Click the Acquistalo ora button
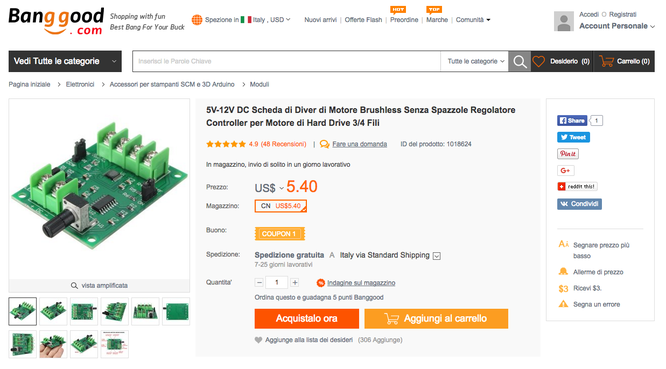 [307, 318]
